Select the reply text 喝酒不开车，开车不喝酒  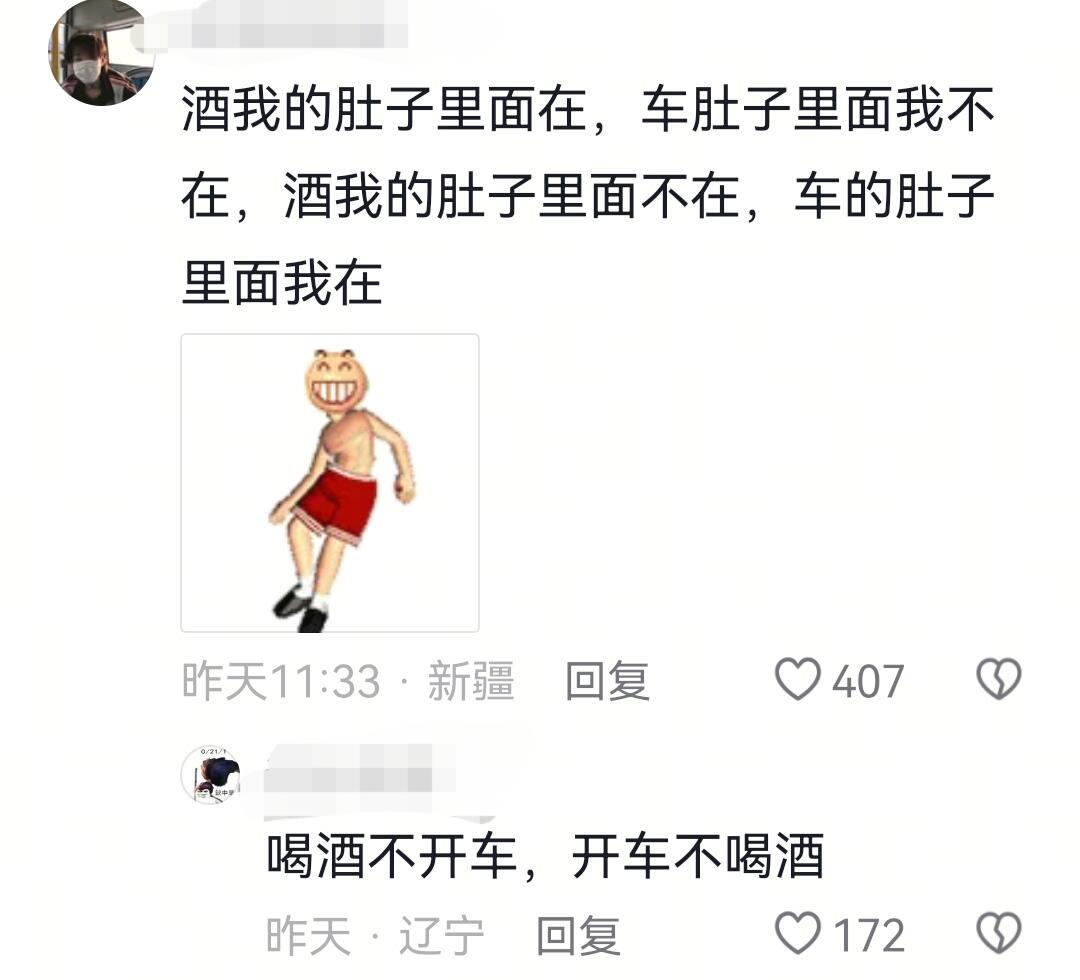(x=546, y=856)
